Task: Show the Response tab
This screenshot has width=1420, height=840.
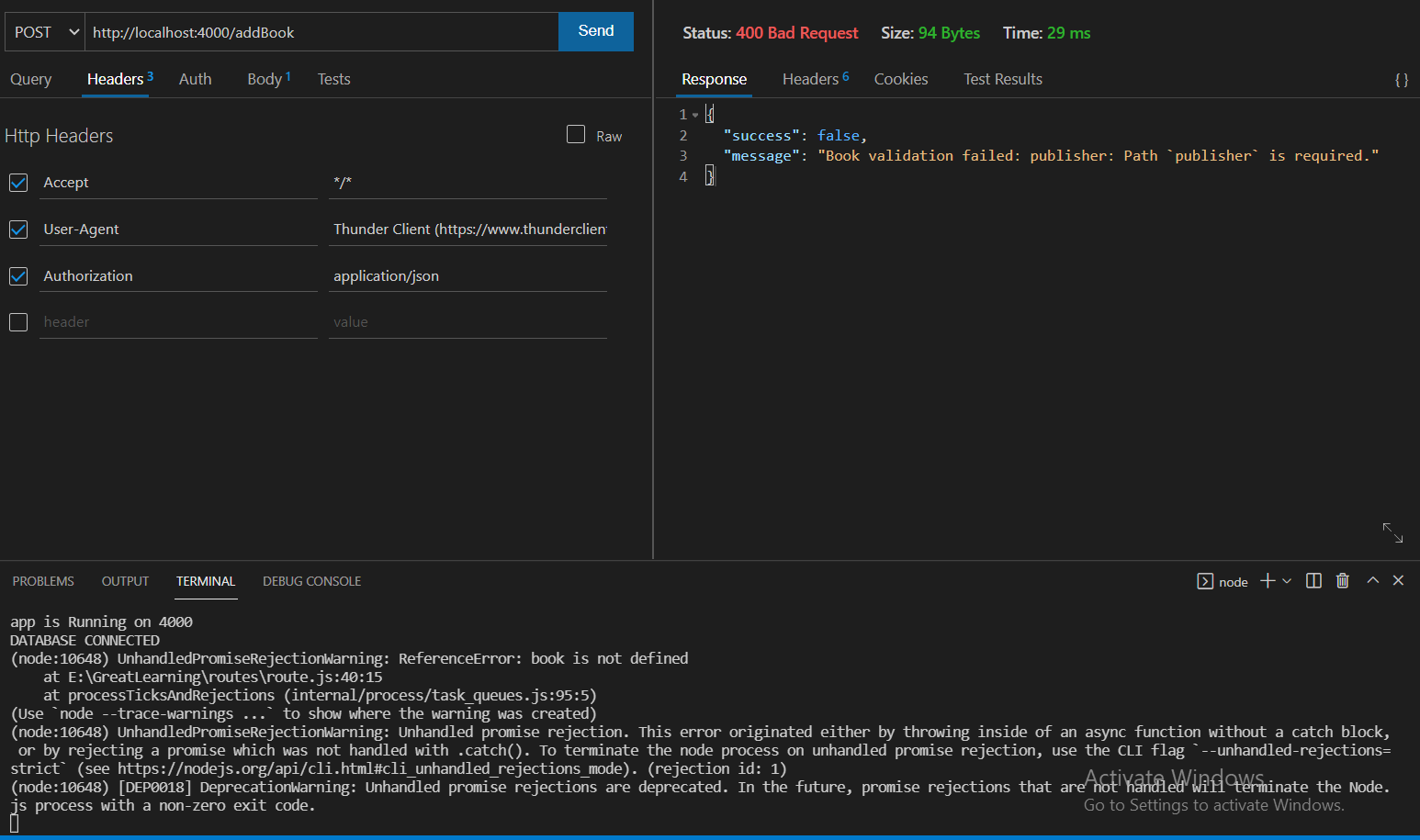Action: 715,79
